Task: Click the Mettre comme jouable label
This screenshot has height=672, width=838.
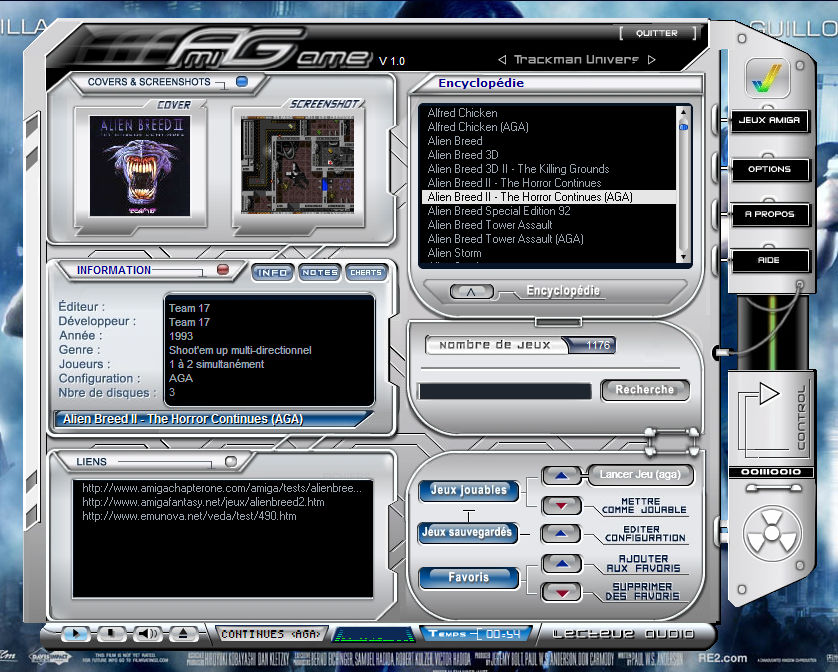Action: (x=644, y=506)
